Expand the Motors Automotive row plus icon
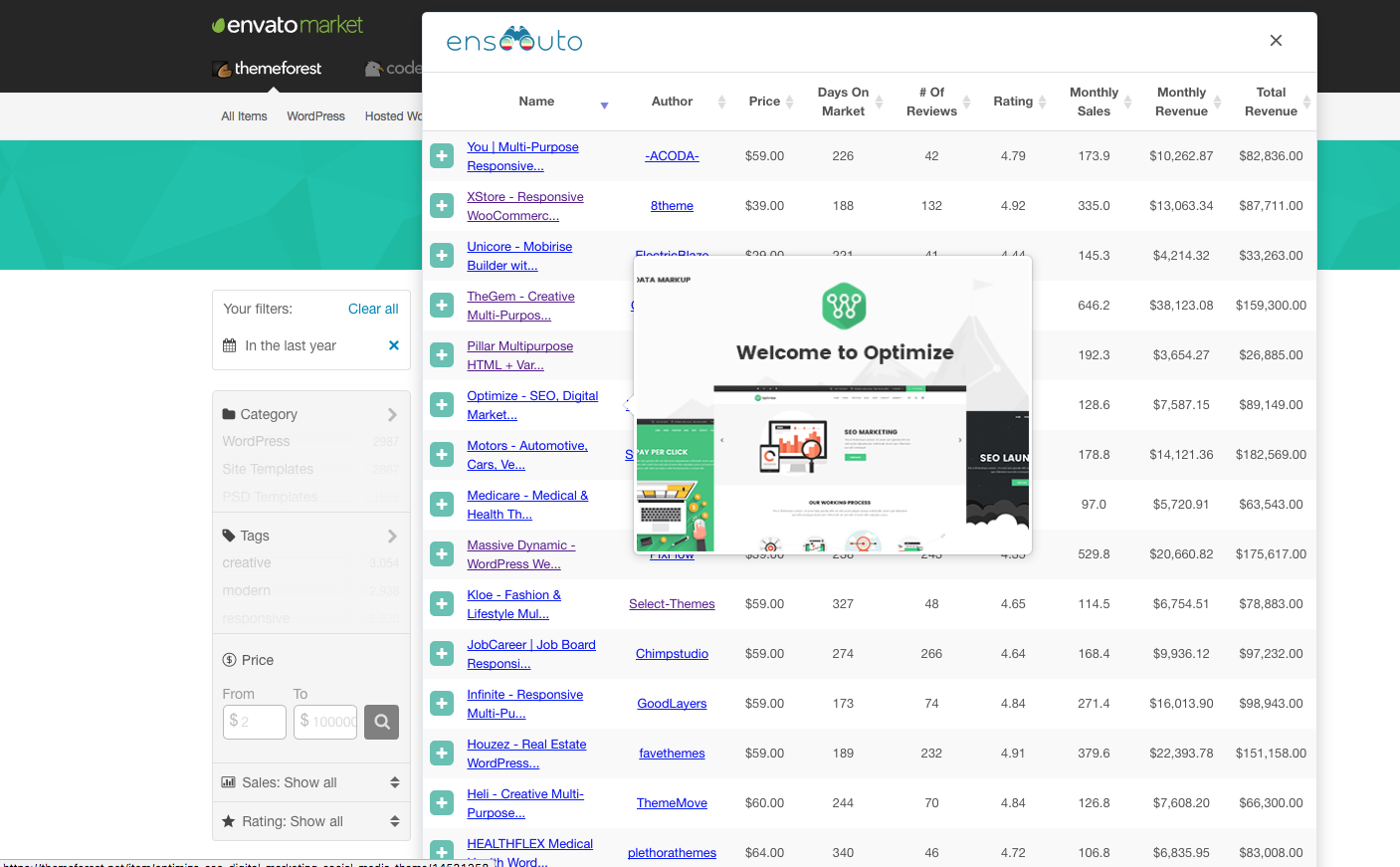The image size is (1400, 867). [x=442, y=455]
